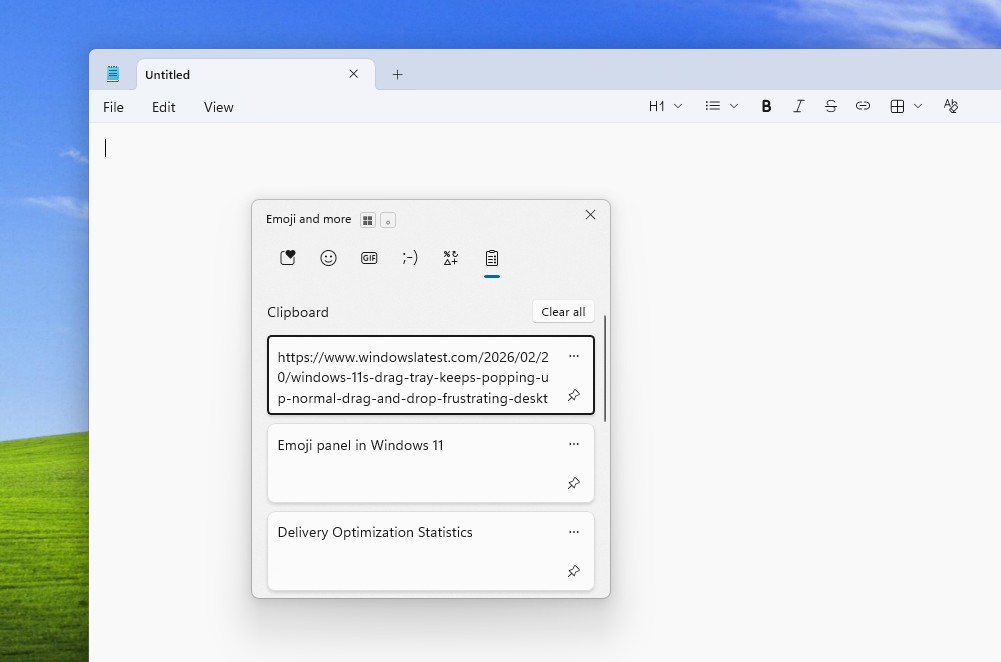Insert a hyperlink using the link icon
Viewport: 1001px width, 662px height.
click(863, 105)
